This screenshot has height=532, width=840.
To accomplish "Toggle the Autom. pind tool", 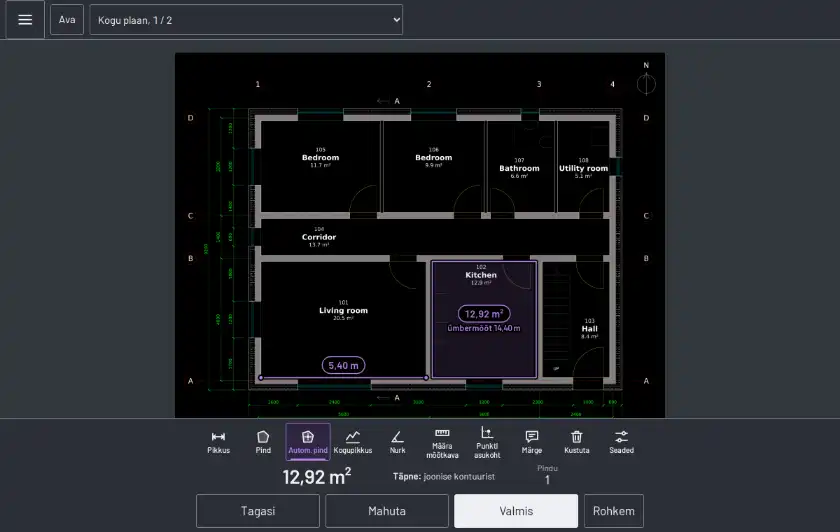I will (x=308, y=442).
